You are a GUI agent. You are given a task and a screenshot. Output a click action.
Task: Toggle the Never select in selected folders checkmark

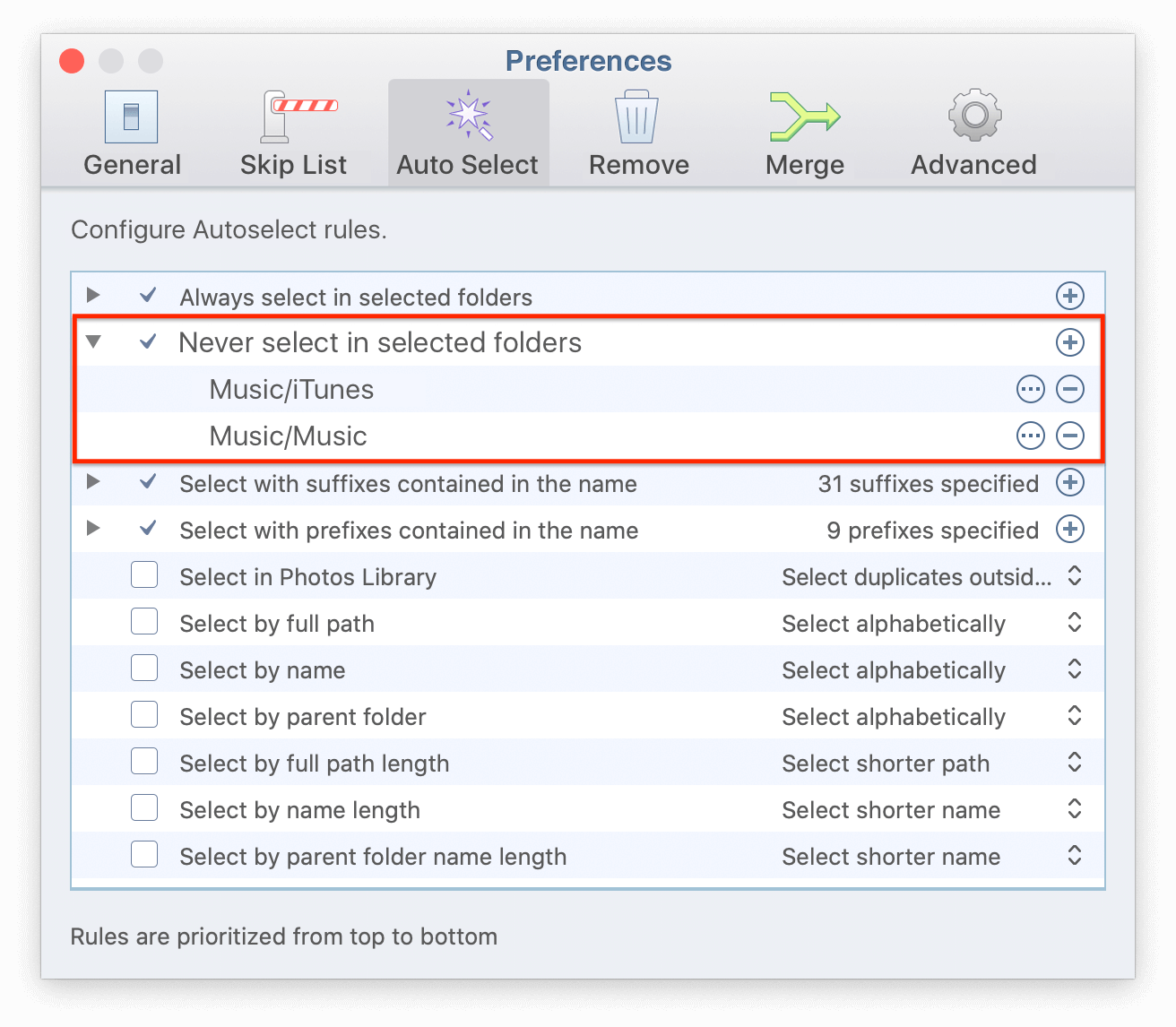click(x=149, y=341)
